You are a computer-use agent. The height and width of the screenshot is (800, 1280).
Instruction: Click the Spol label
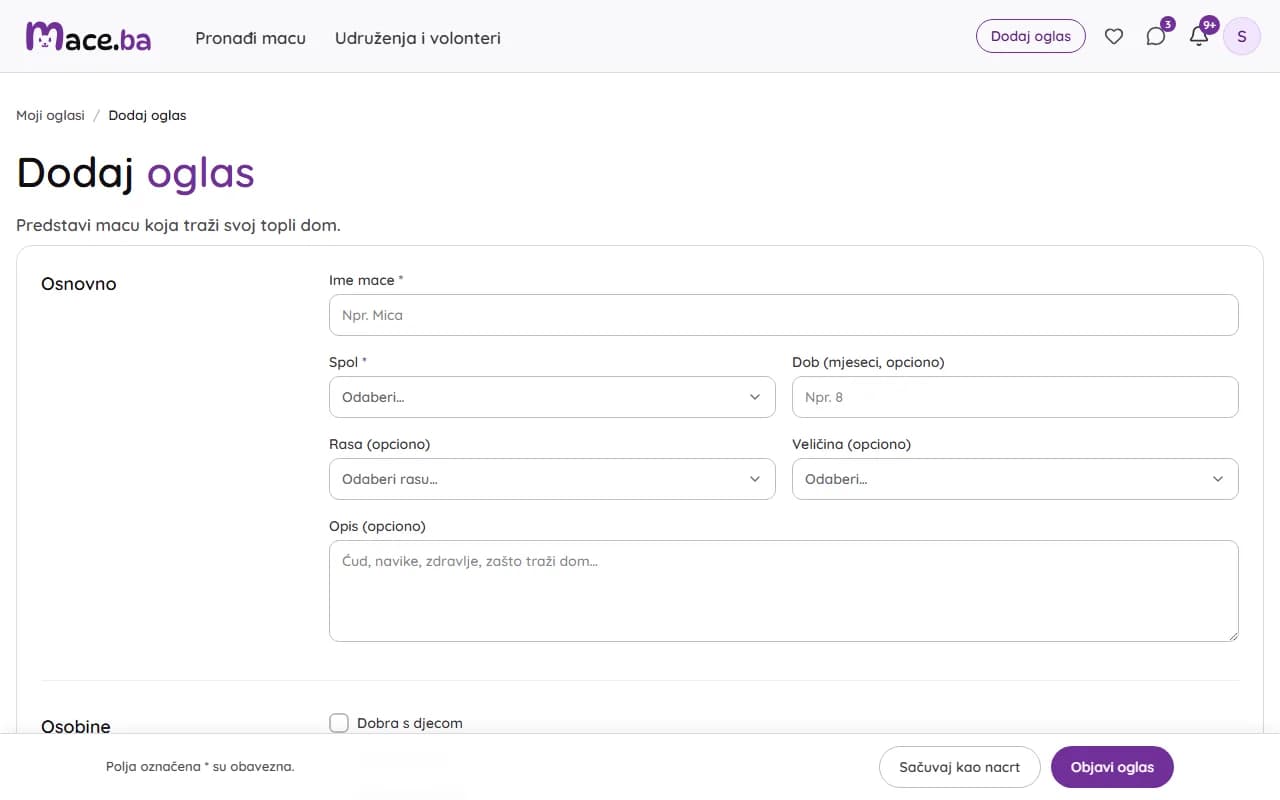point(348,362)
